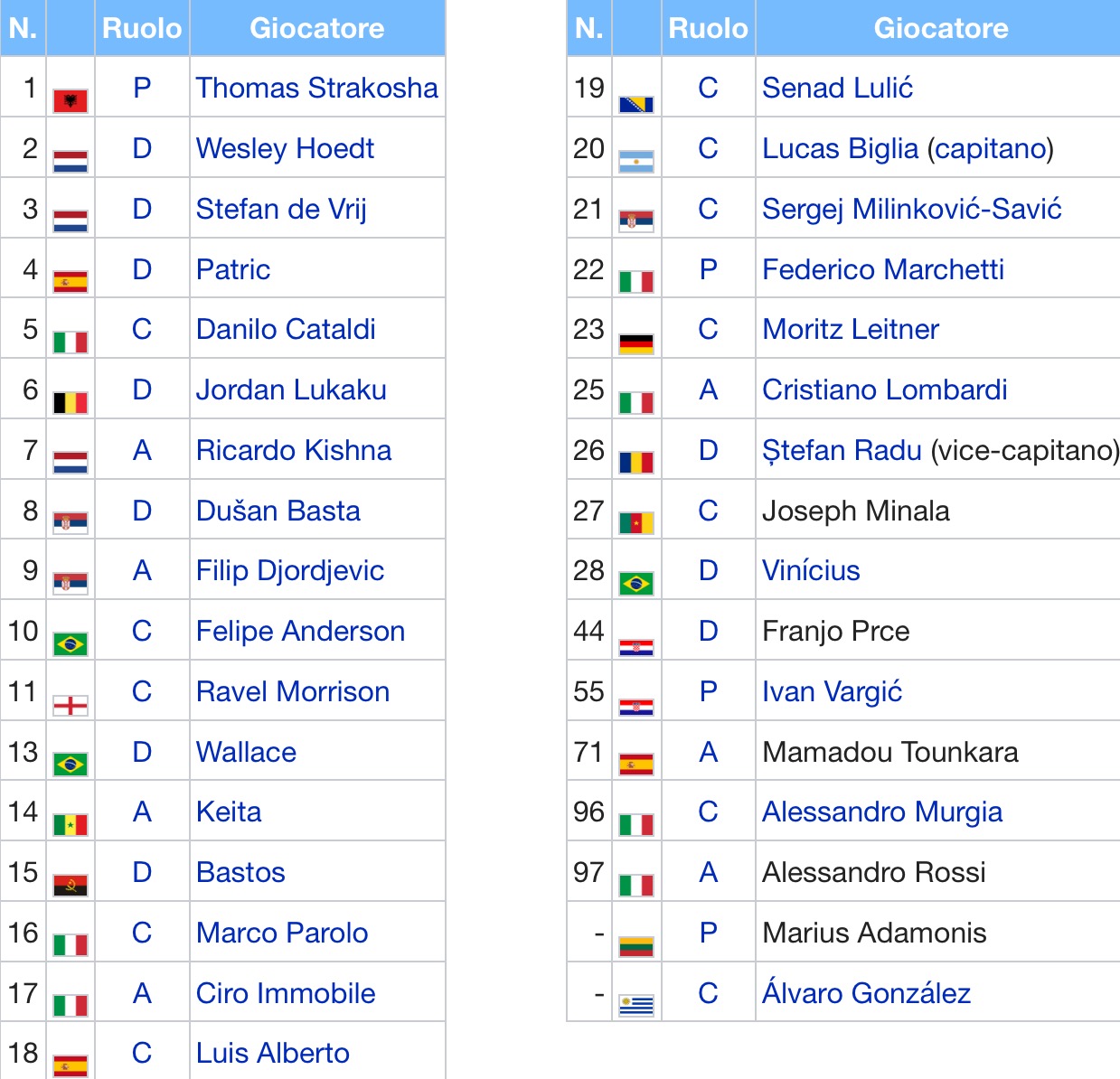Follow the Felipe Anderson link
Viewport: 1120px width, 1079px height.
click(x=300, y=631)
